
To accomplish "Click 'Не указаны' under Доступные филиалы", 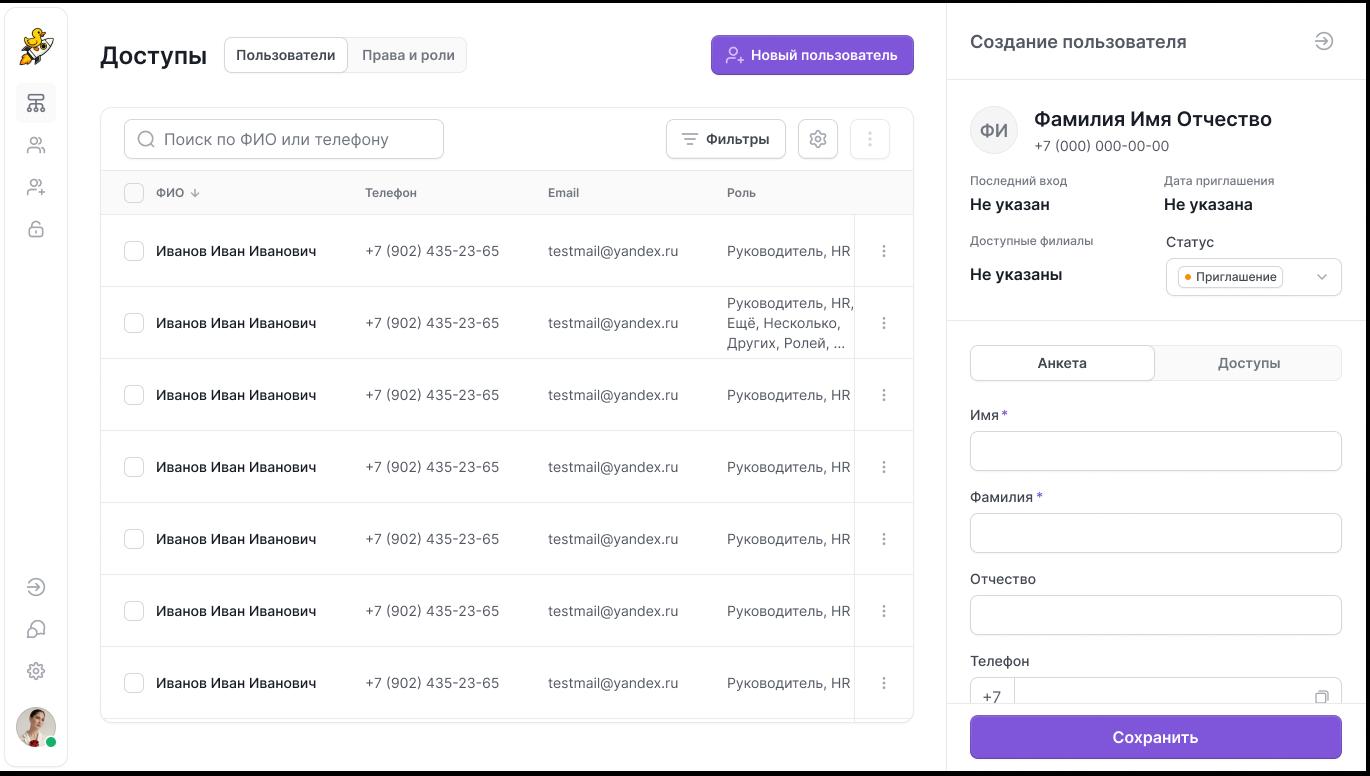I will [1016, 275].
